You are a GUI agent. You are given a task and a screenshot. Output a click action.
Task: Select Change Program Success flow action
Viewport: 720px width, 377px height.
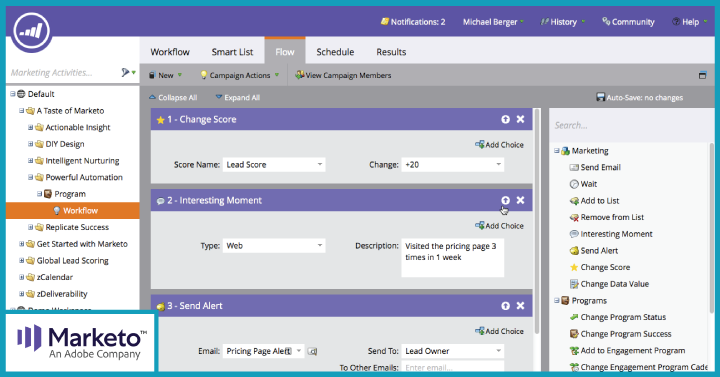[x=620, y=334]
